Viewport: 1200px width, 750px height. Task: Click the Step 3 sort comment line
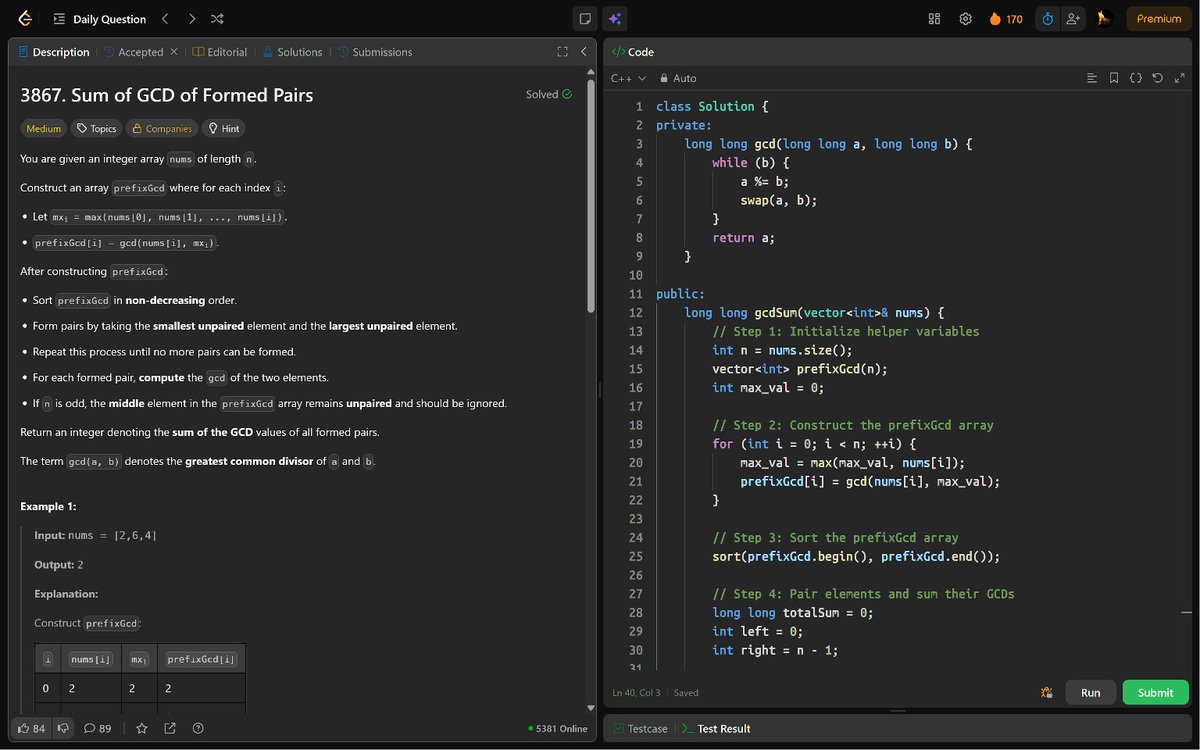(835, 538)
